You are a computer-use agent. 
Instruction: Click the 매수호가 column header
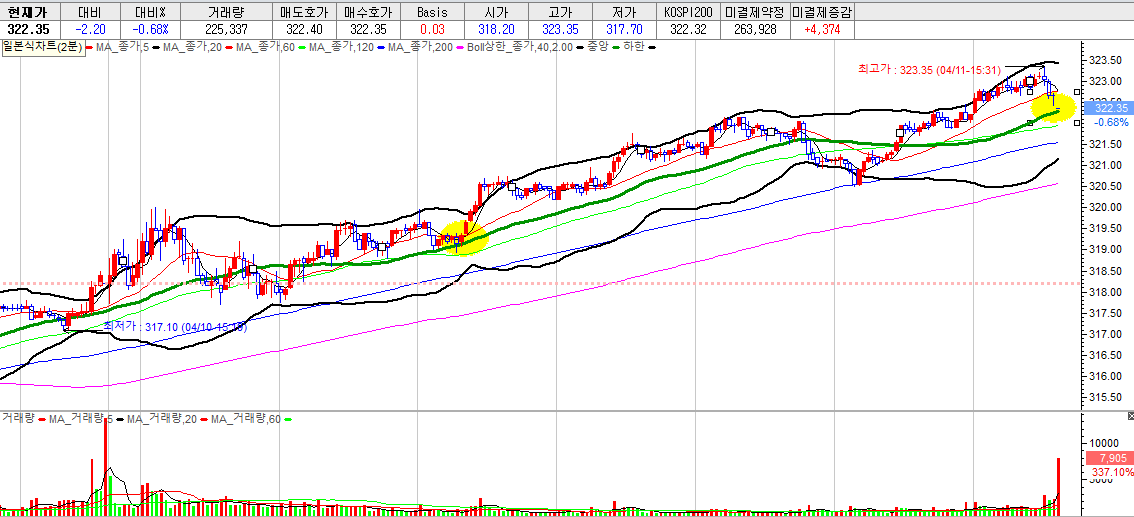[x=368, y=12]
